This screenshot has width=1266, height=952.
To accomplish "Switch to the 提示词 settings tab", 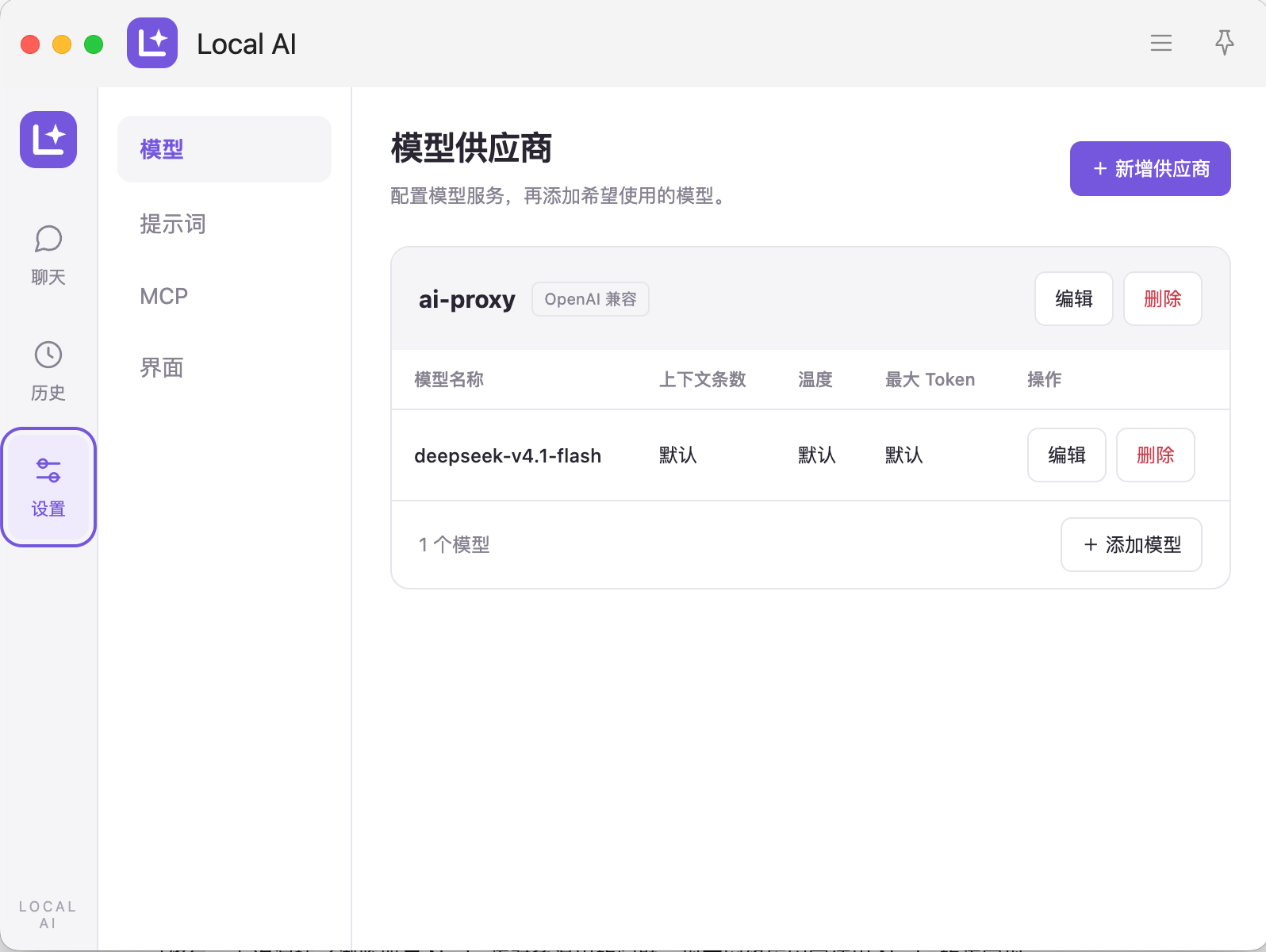I will (224, 224).
